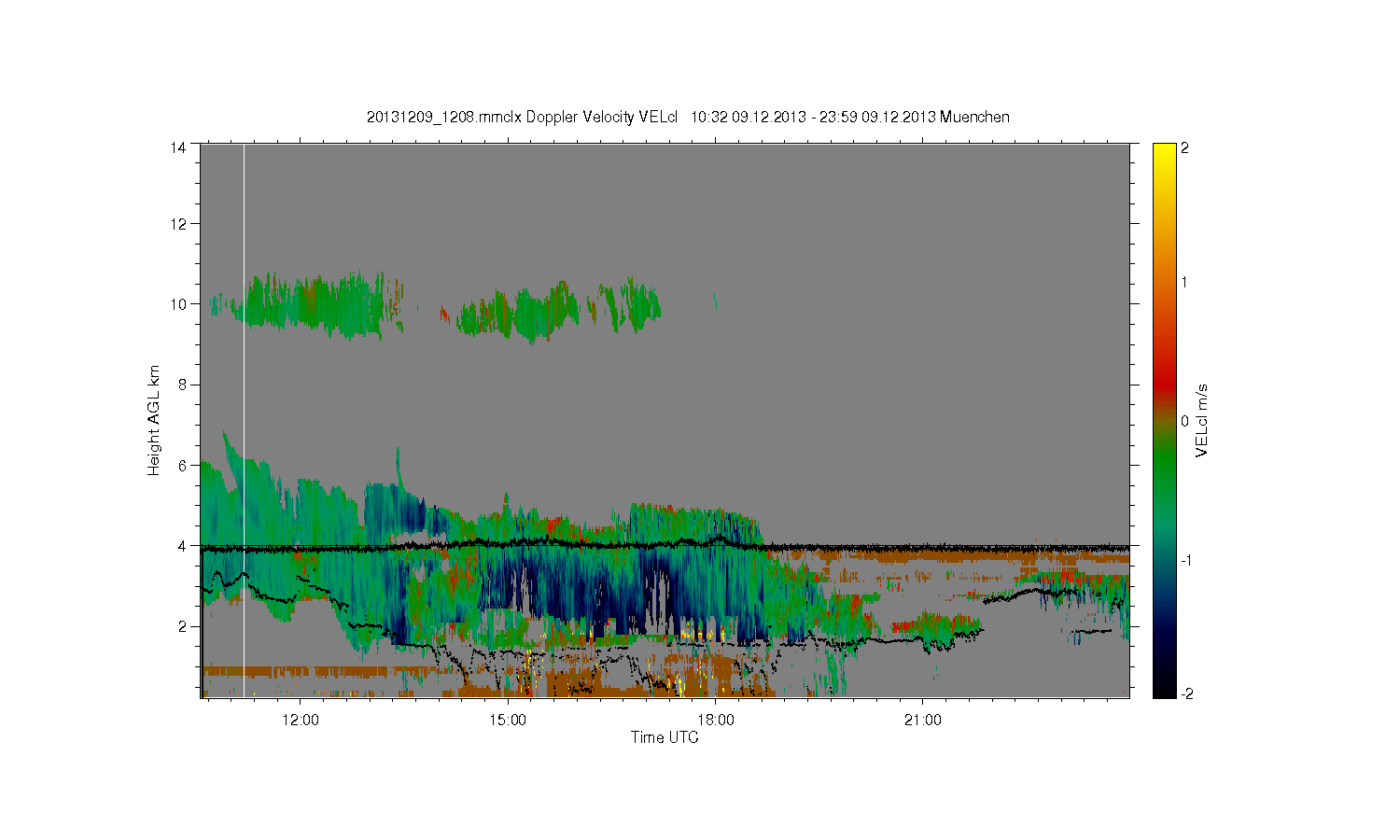Click the black horizontal line at 4 km
The height and width of the screenshot is (840, 1400).
(x=665, y=547)
